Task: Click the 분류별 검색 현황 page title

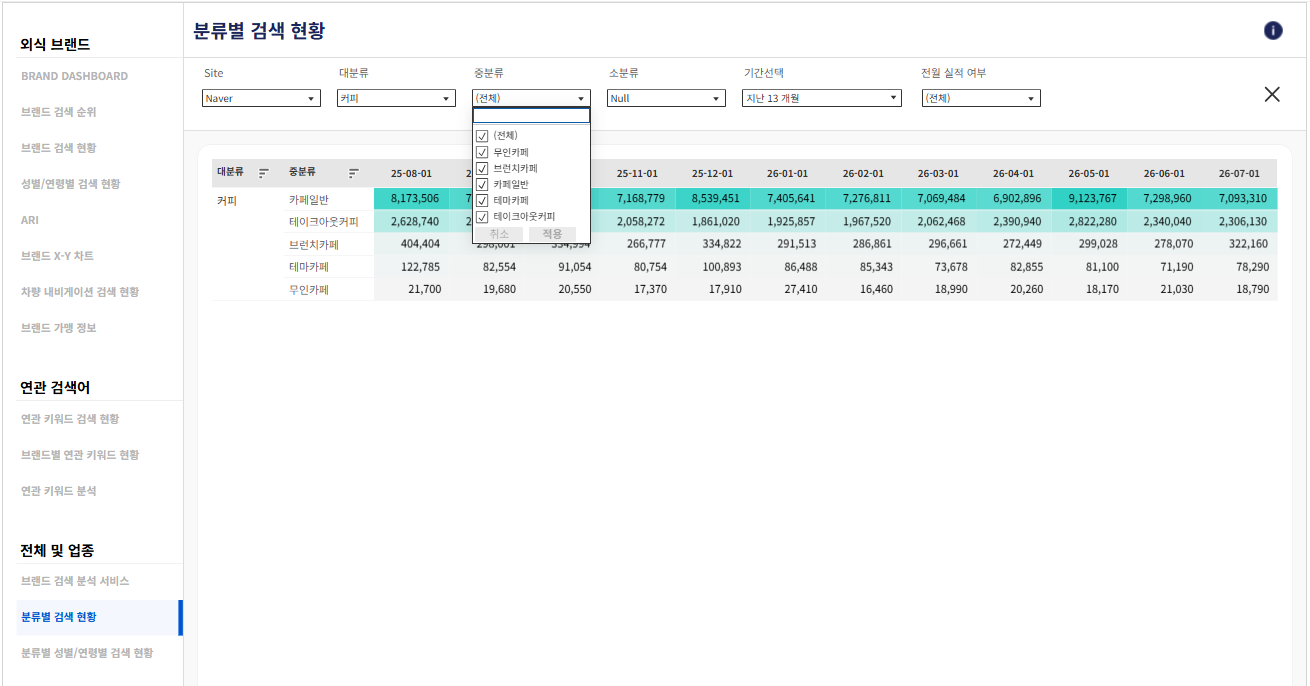Action: pos(259,31)
